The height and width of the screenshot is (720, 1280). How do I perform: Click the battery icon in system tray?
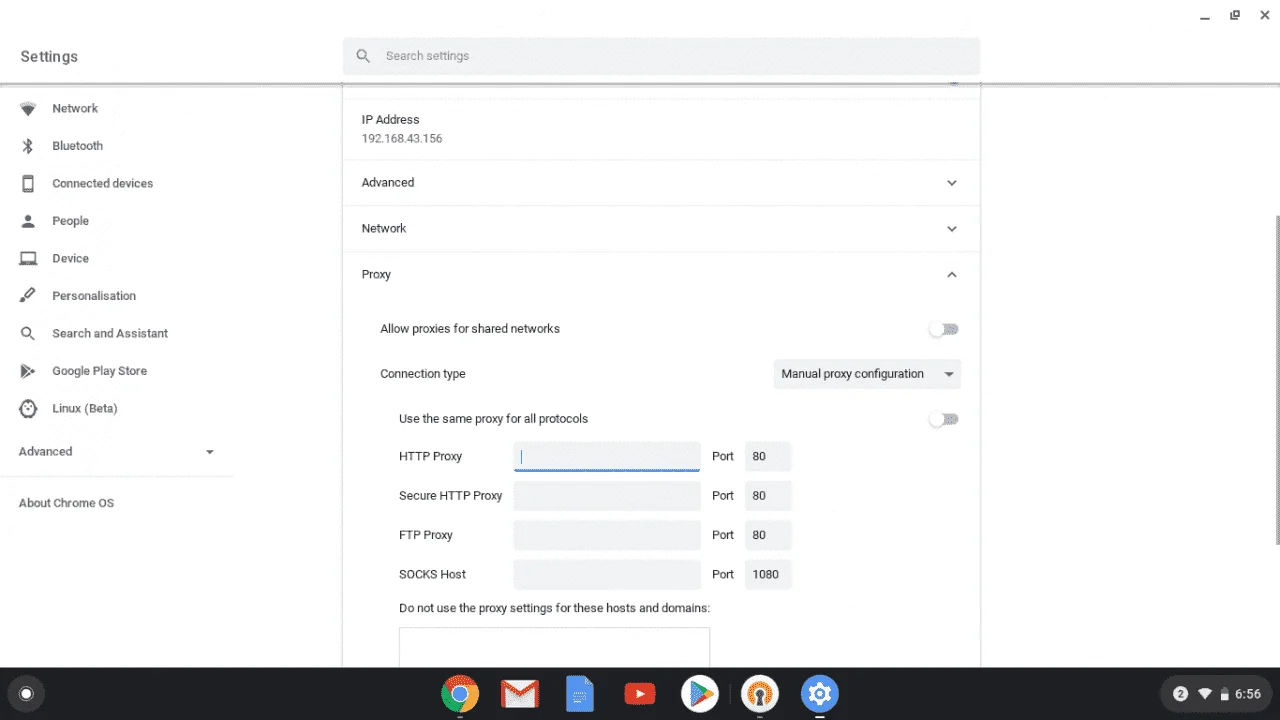coord(1224,694)
